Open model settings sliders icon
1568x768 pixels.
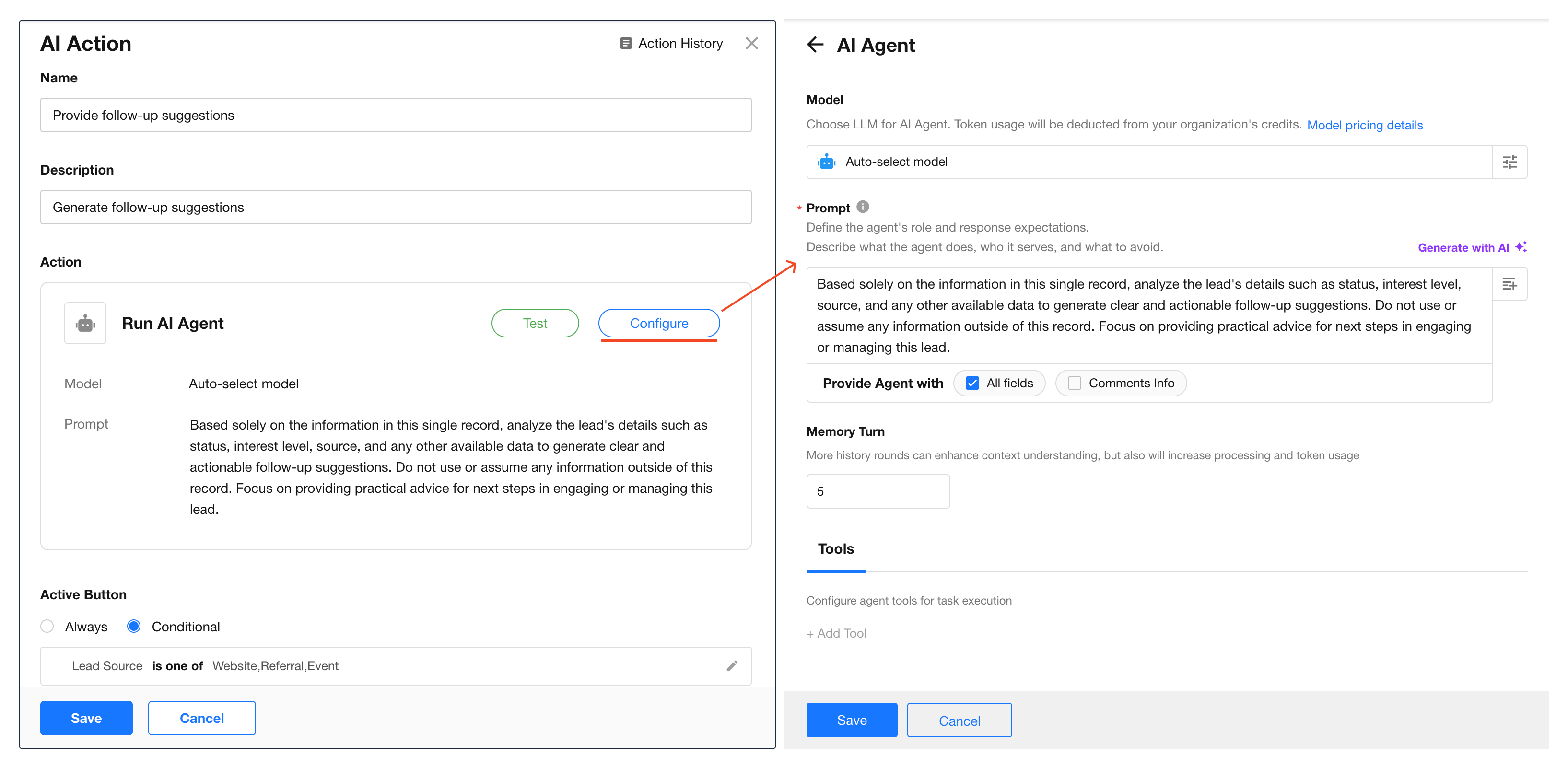pos(1509,162)
